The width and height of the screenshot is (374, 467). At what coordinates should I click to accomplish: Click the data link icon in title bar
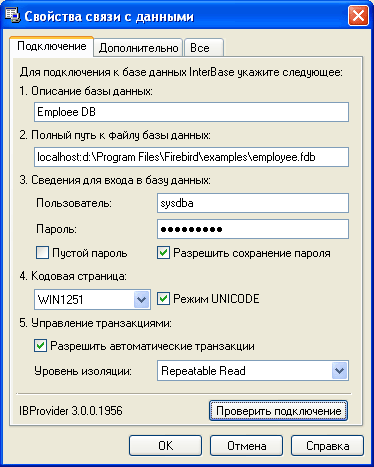(13, 15)
